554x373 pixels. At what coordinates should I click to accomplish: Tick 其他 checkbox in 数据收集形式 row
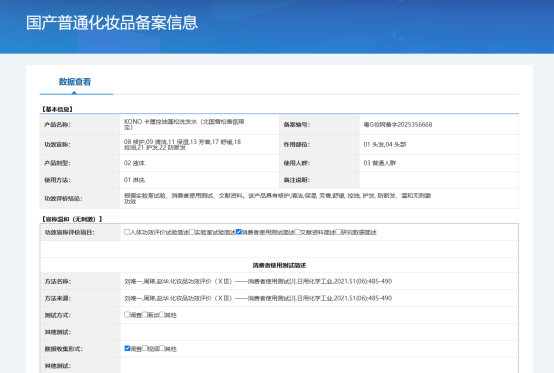point(162,348)
